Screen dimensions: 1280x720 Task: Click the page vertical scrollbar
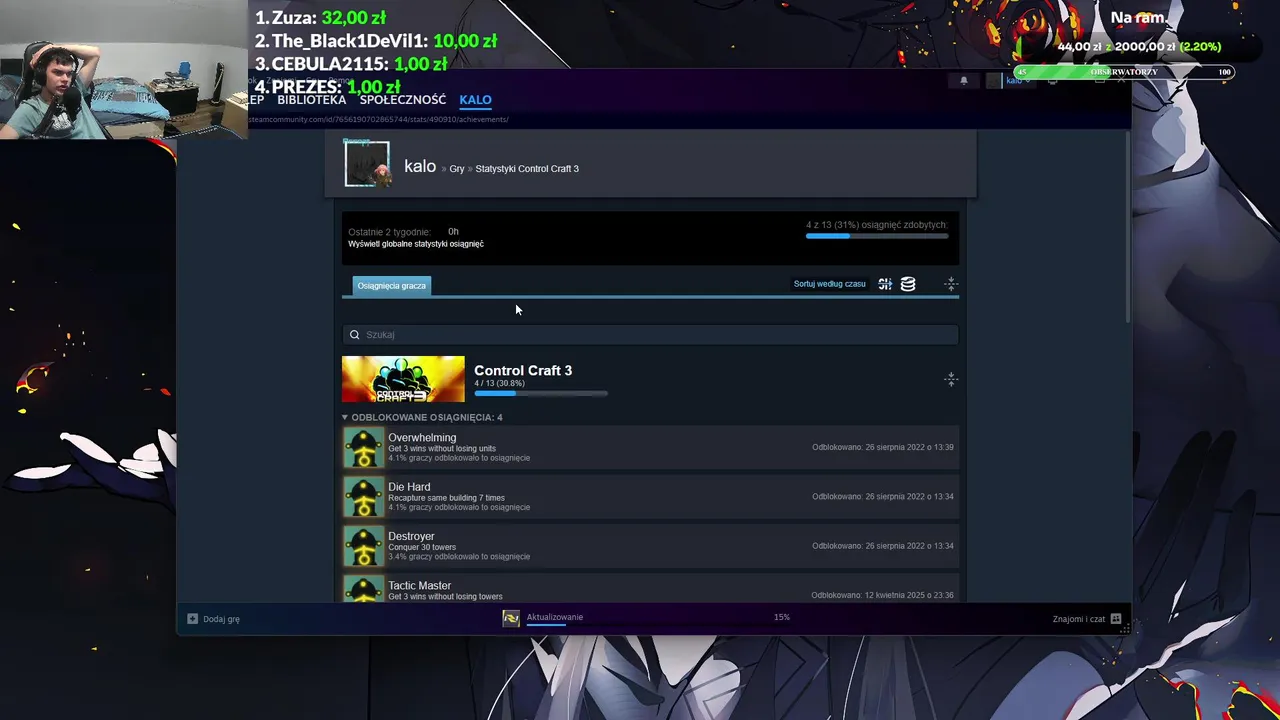click(x=1128, y=226)
